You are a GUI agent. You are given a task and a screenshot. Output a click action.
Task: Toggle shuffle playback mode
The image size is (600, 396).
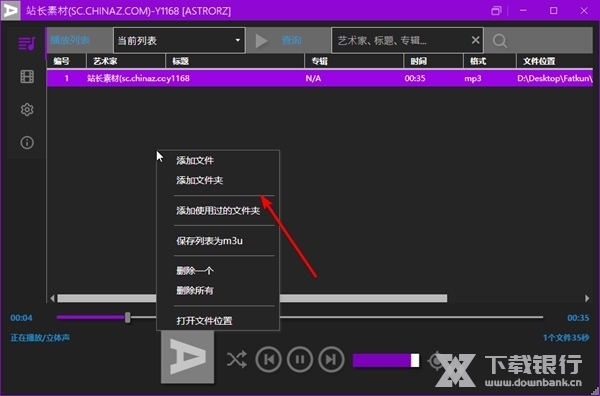pyautogui.click(x=236, y=360)
